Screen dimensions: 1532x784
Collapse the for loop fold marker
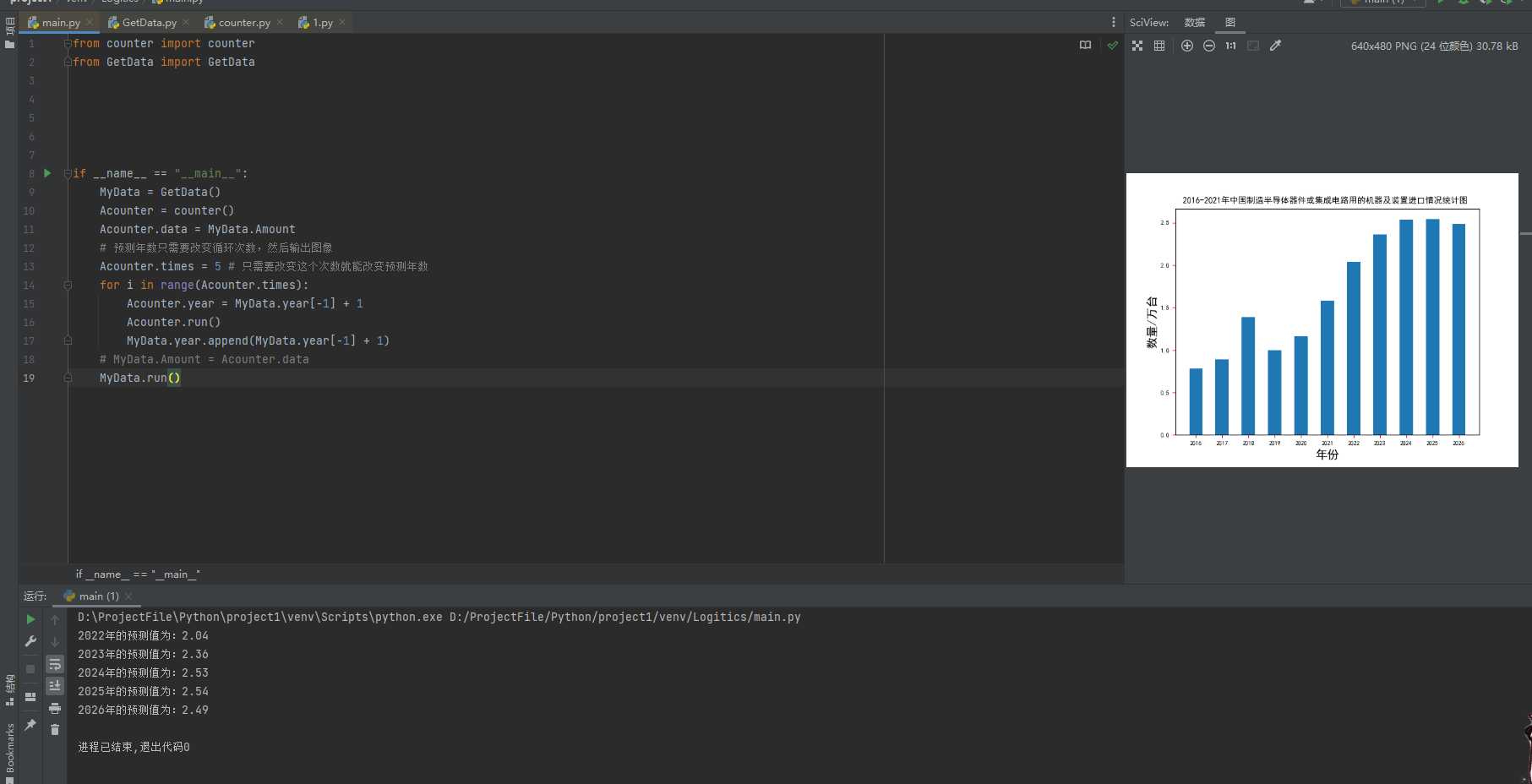[68, 286]
